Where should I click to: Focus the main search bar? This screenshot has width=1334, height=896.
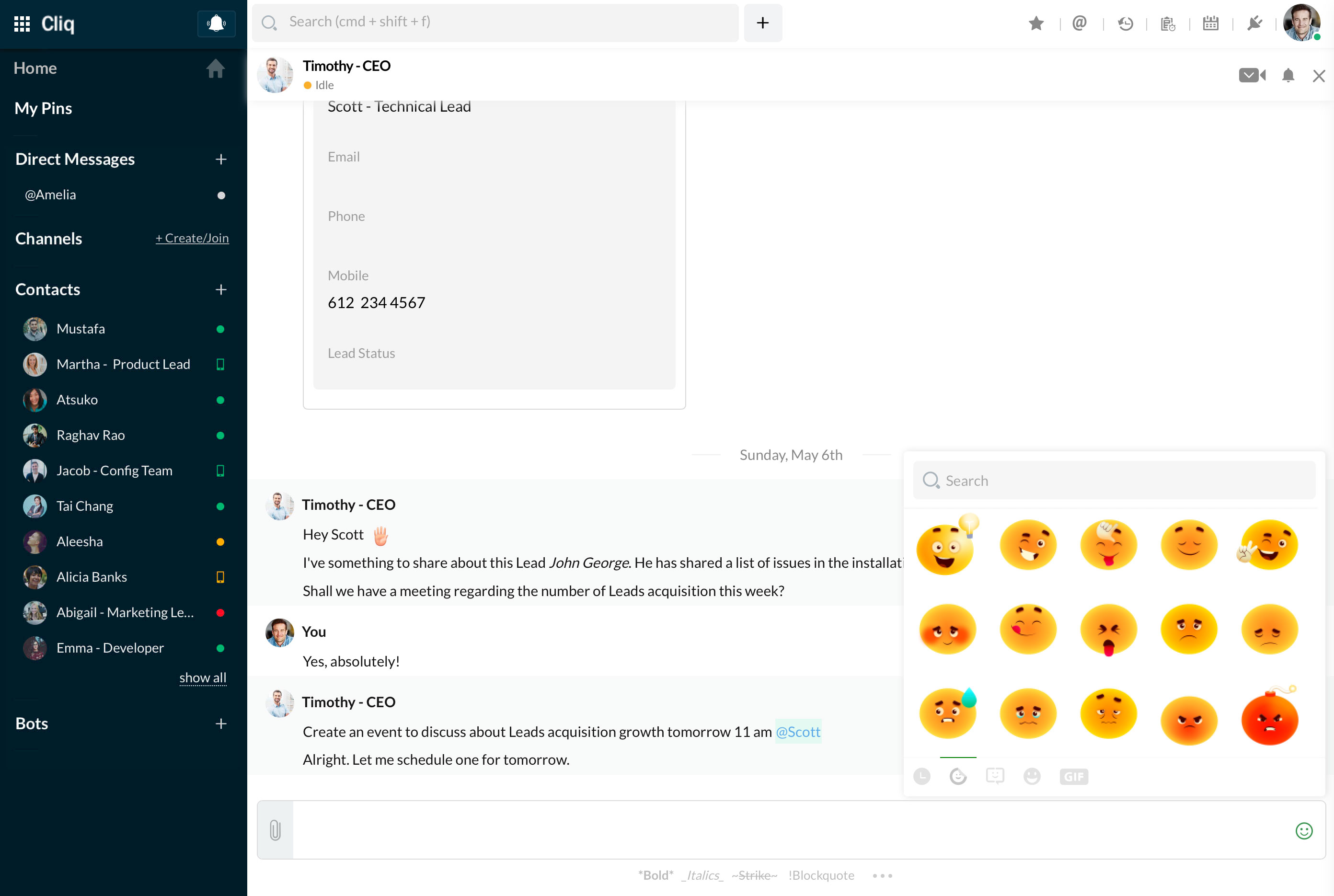(495, 23)
